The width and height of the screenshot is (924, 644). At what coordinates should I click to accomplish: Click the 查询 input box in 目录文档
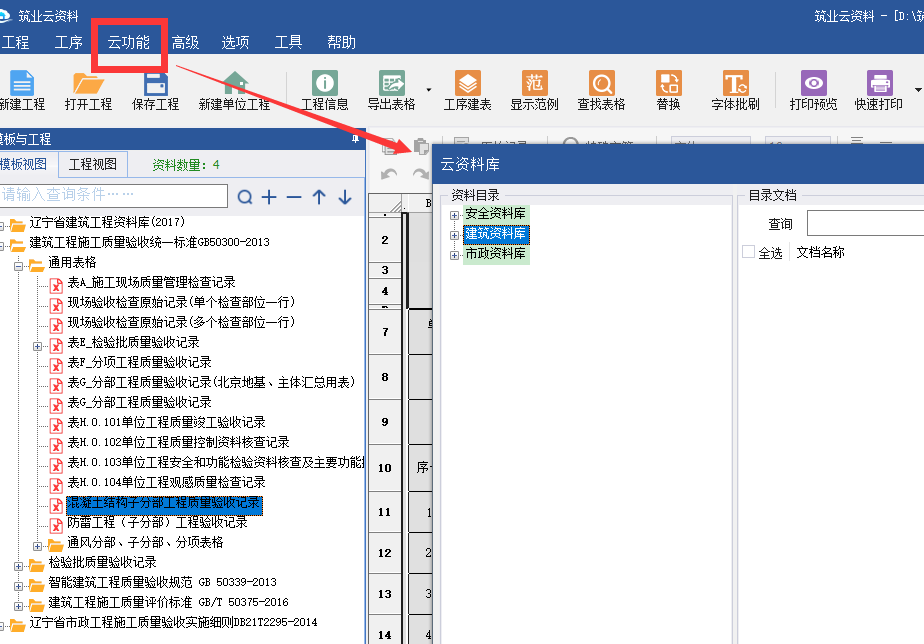(865, 224)
